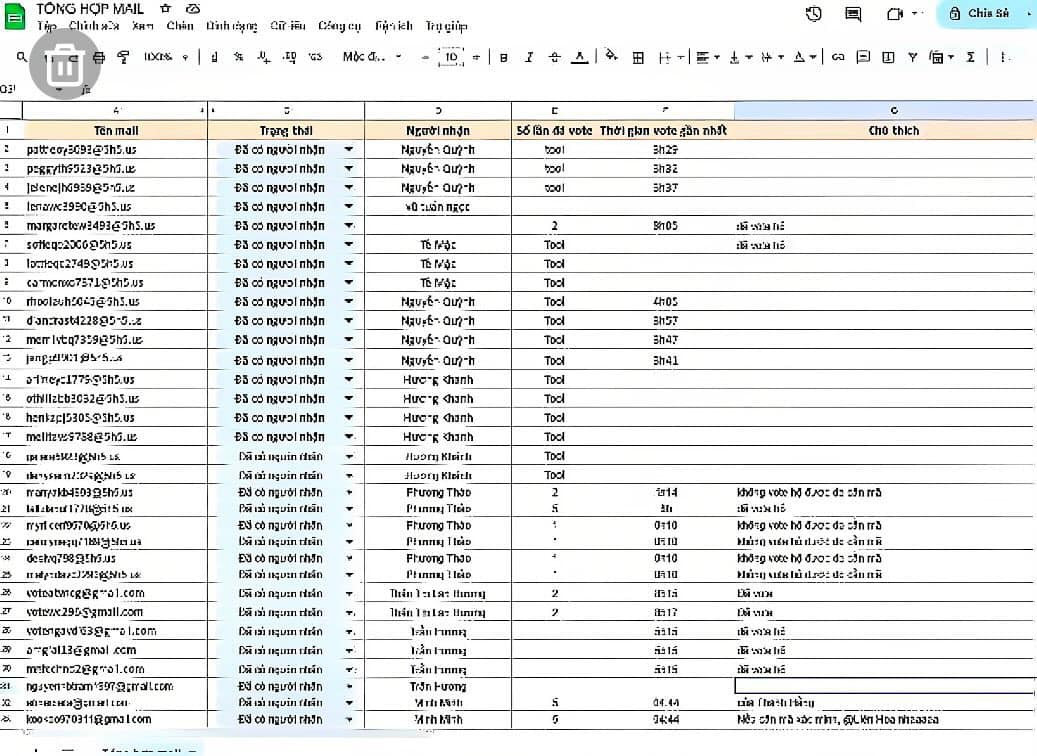Image resolution: width=1037 pixels, height=756 pixels.
Task: Click the borders icon in toolbar
Action: [x=638, y=58]
